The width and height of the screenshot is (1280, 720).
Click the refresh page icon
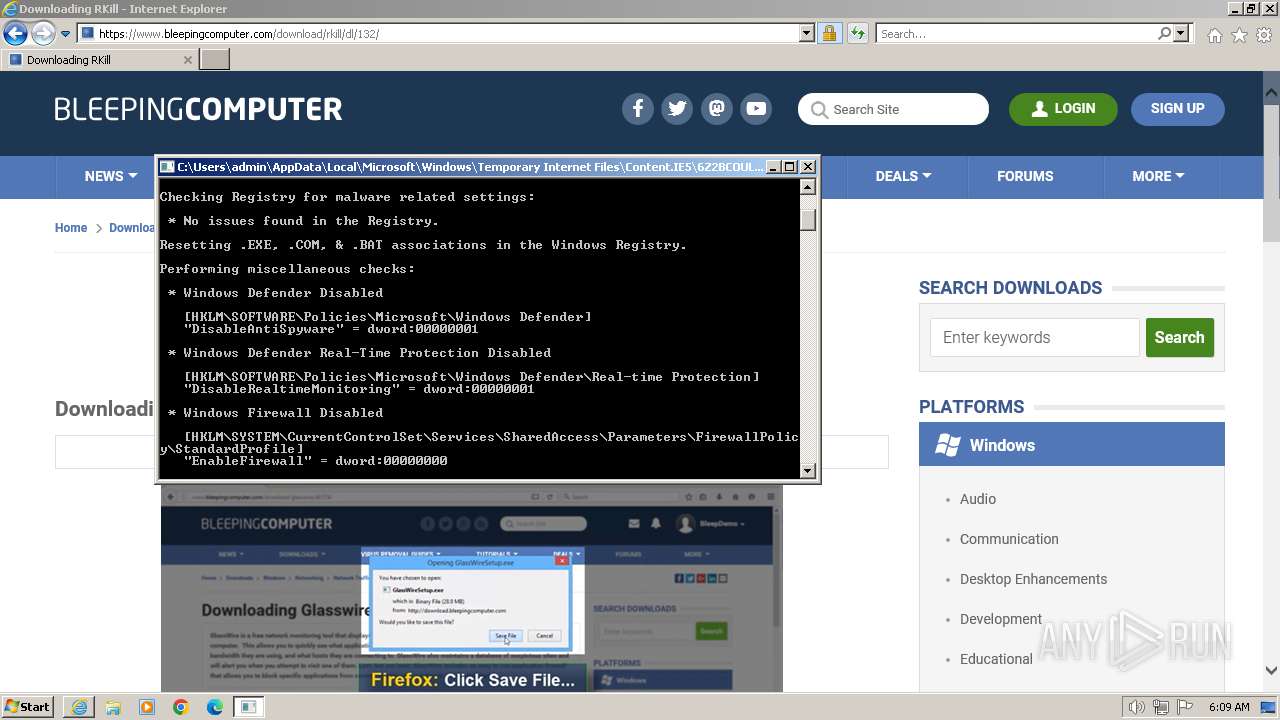tap(857, 33)
